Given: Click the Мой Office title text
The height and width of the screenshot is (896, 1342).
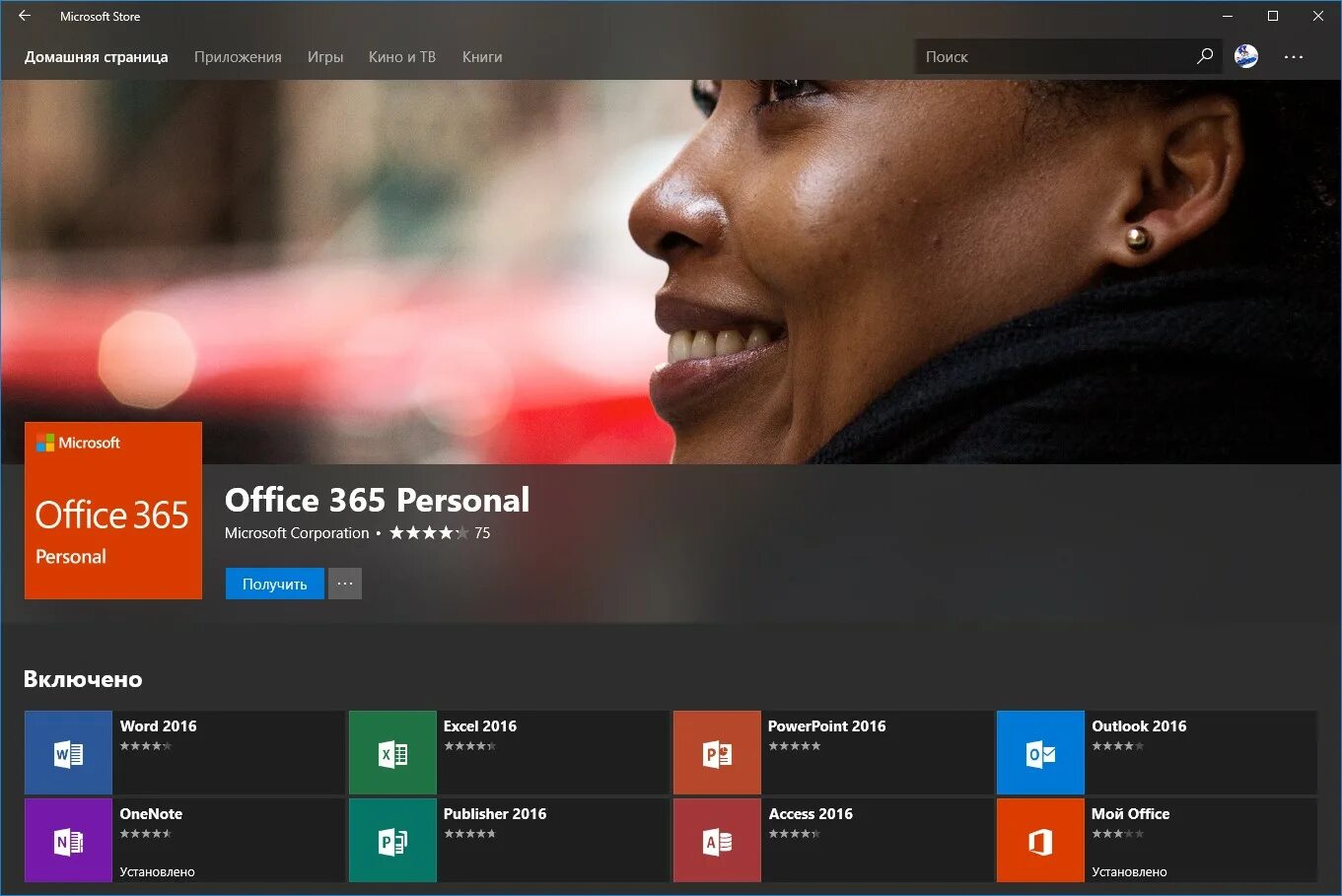Looking at the screenshot, I should tap(1131, 814).
